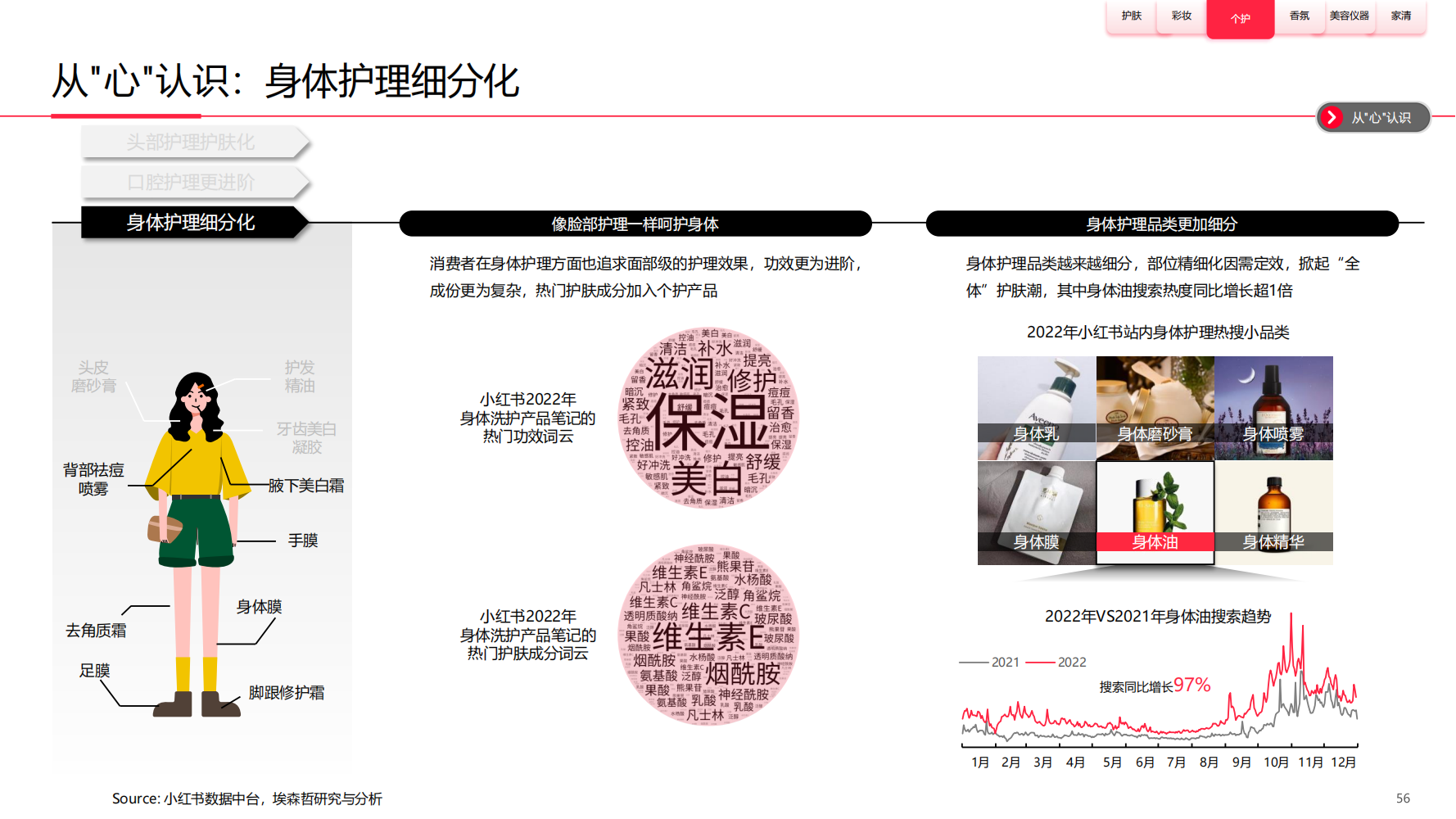Select the 身体喷雾 product thumbnail
Viewport: 1456px width, 819px height.
point(1273,408)
